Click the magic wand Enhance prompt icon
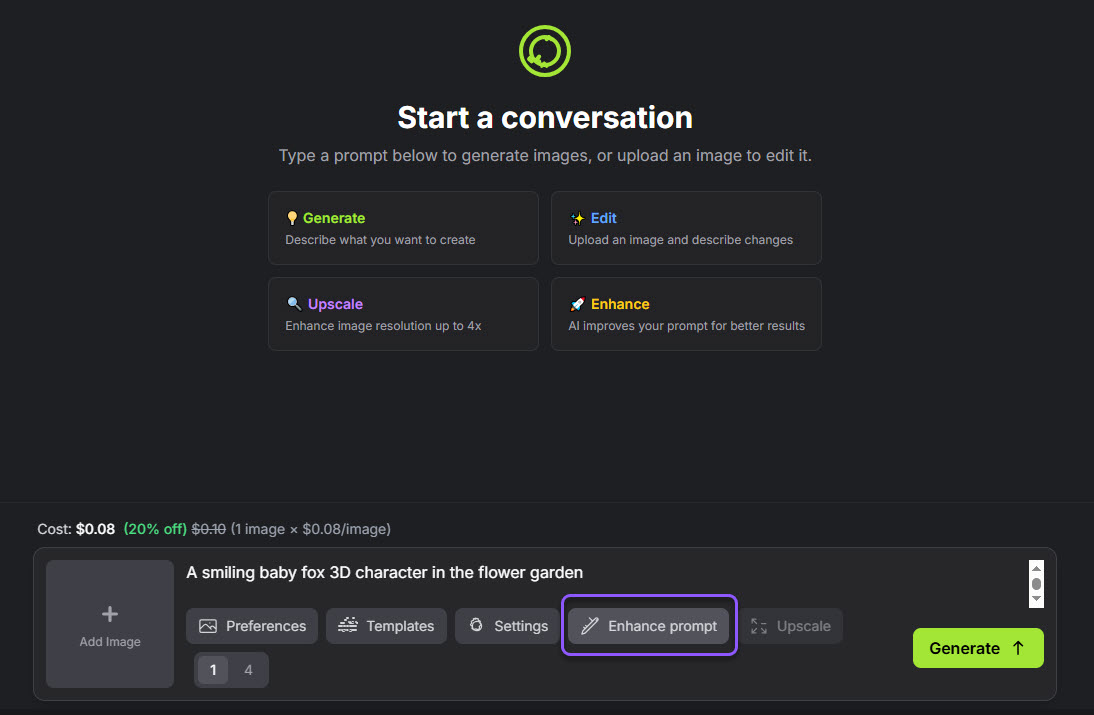The image size is (1094, 715). (590, 626)
